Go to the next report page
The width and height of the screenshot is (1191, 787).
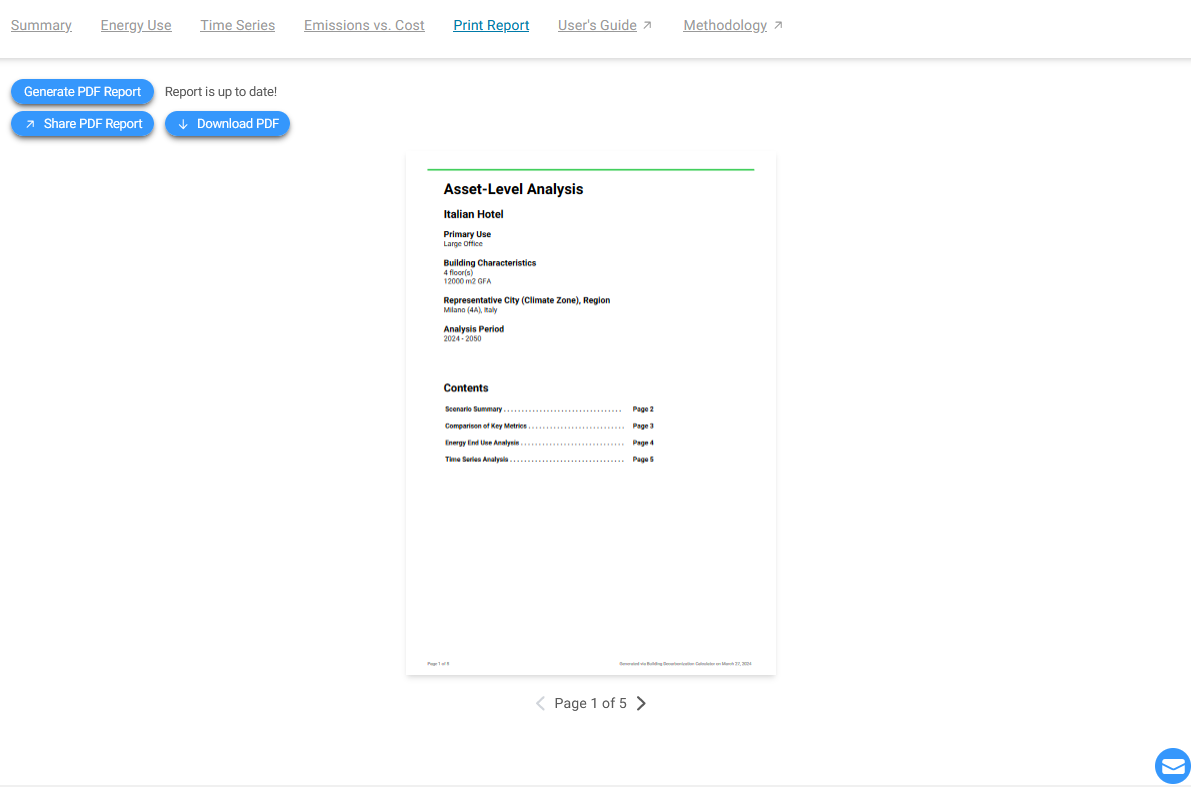click(641, 703)
